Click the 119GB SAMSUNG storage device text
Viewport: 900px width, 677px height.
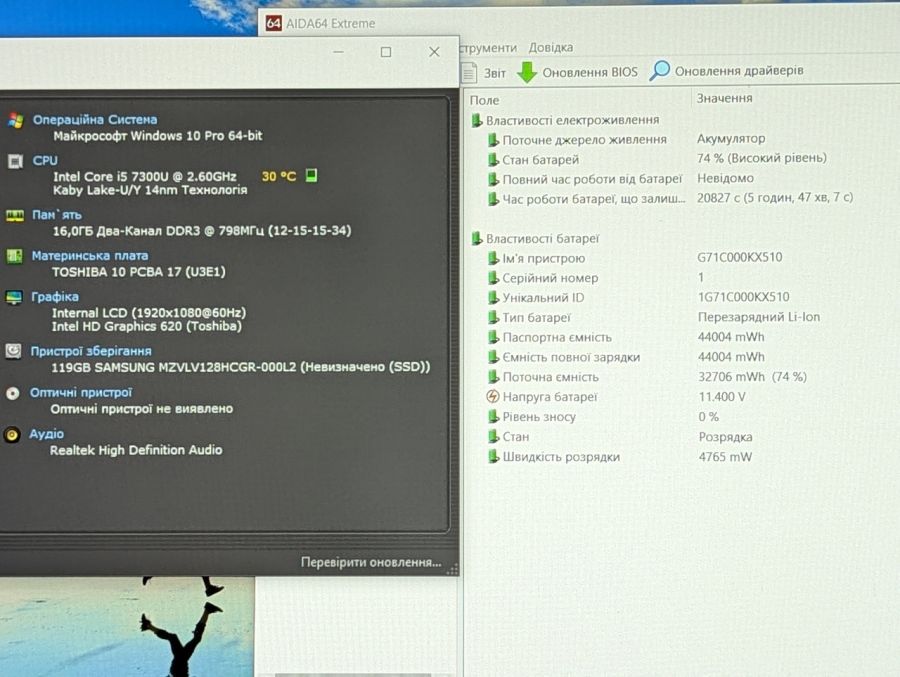pos(241,367)
